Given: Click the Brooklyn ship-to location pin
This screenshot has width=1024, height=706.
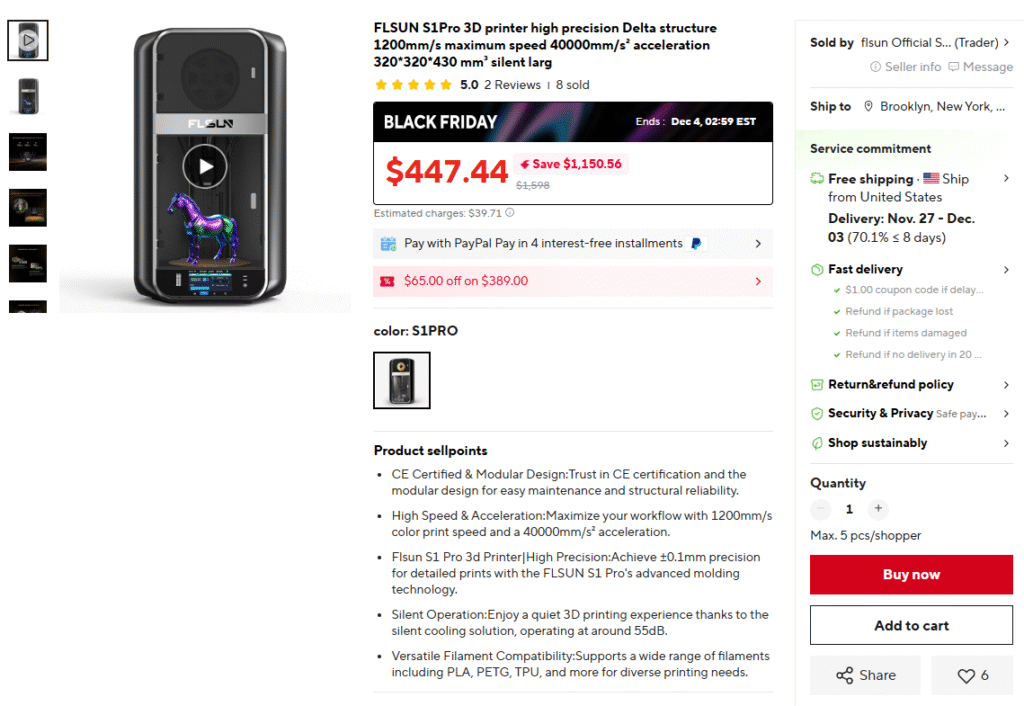Looking at the screenshot, I should (x=869, y=107).
